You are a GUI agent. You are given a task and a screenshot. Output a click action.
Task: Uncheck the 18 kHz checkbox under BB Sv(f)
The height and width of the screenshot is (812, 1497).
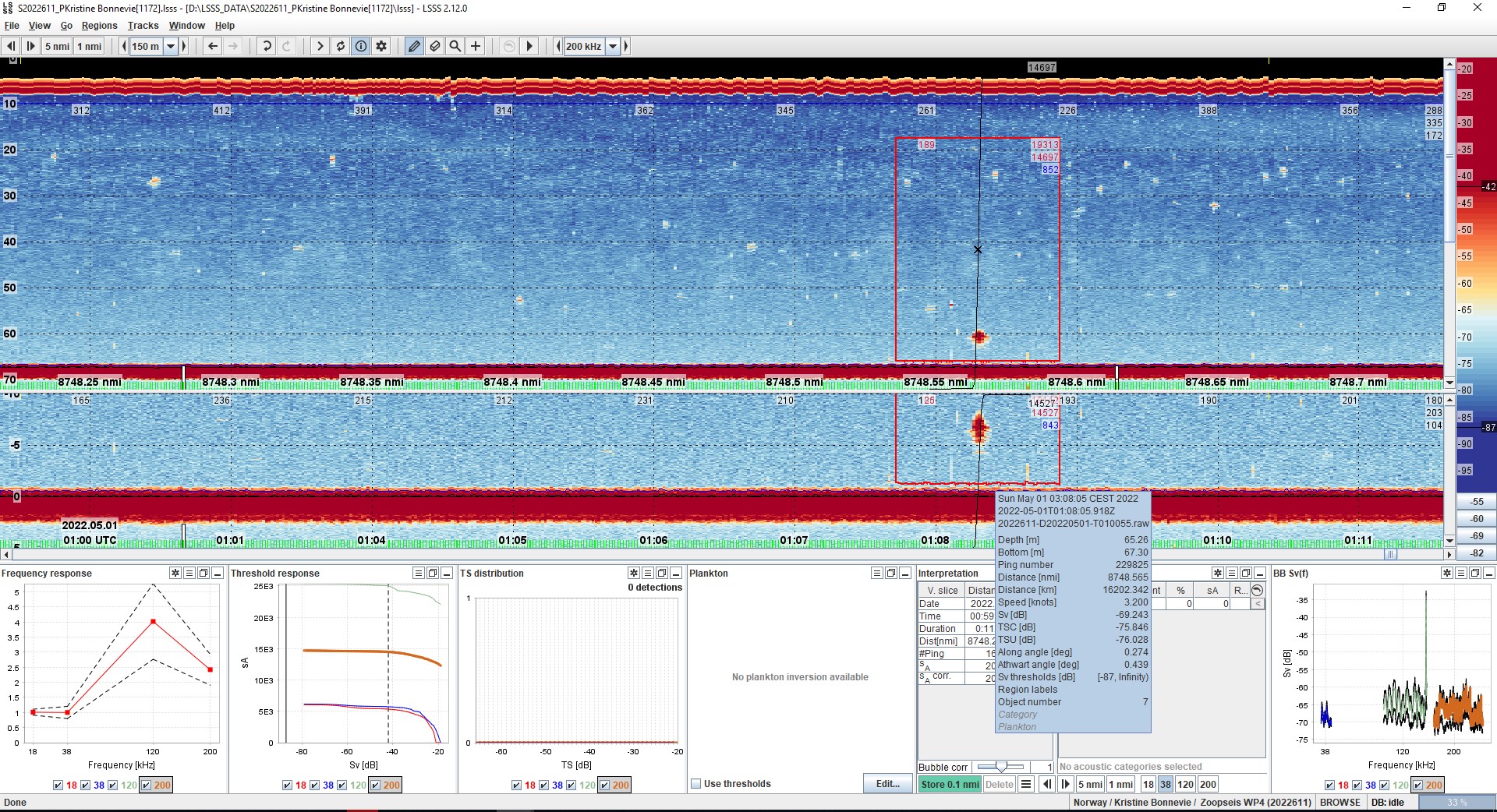pyautogui.click(x=1329, y=786)
